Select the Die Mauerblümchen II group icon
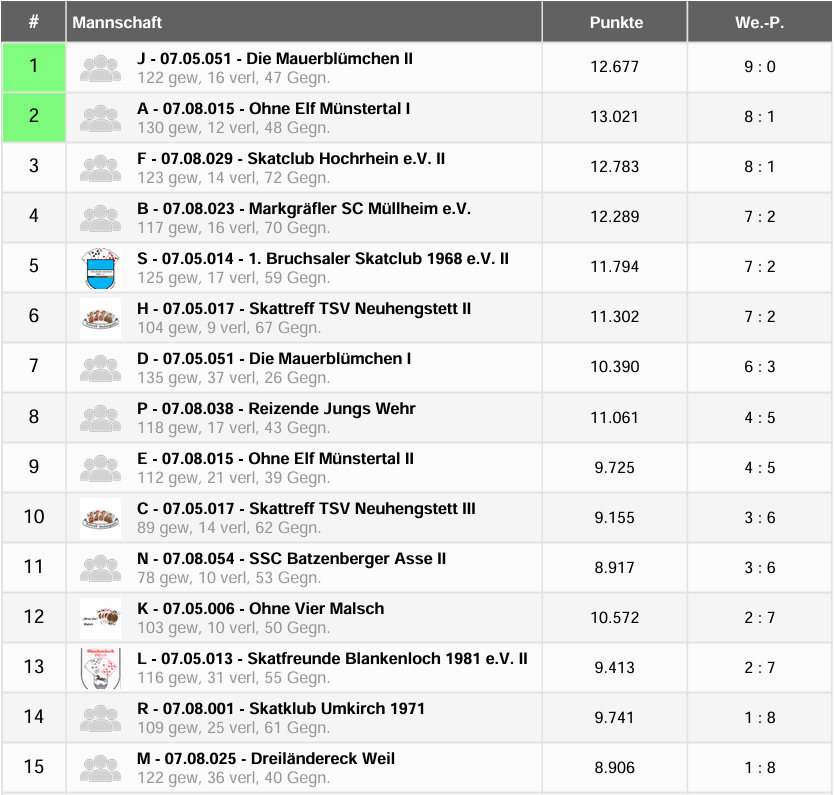The height and width of the screenshot is (795, 834). pos(100,67)
